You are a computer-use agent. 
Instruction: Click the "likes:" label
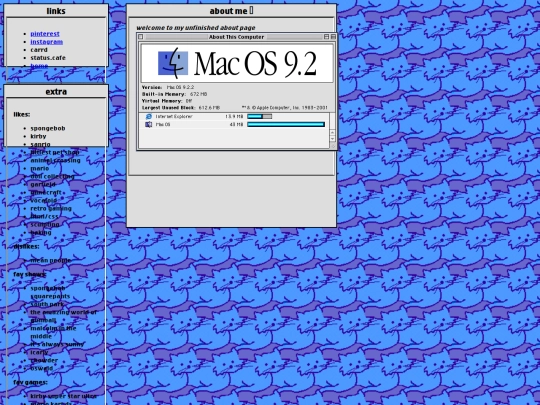pos(22,114)
